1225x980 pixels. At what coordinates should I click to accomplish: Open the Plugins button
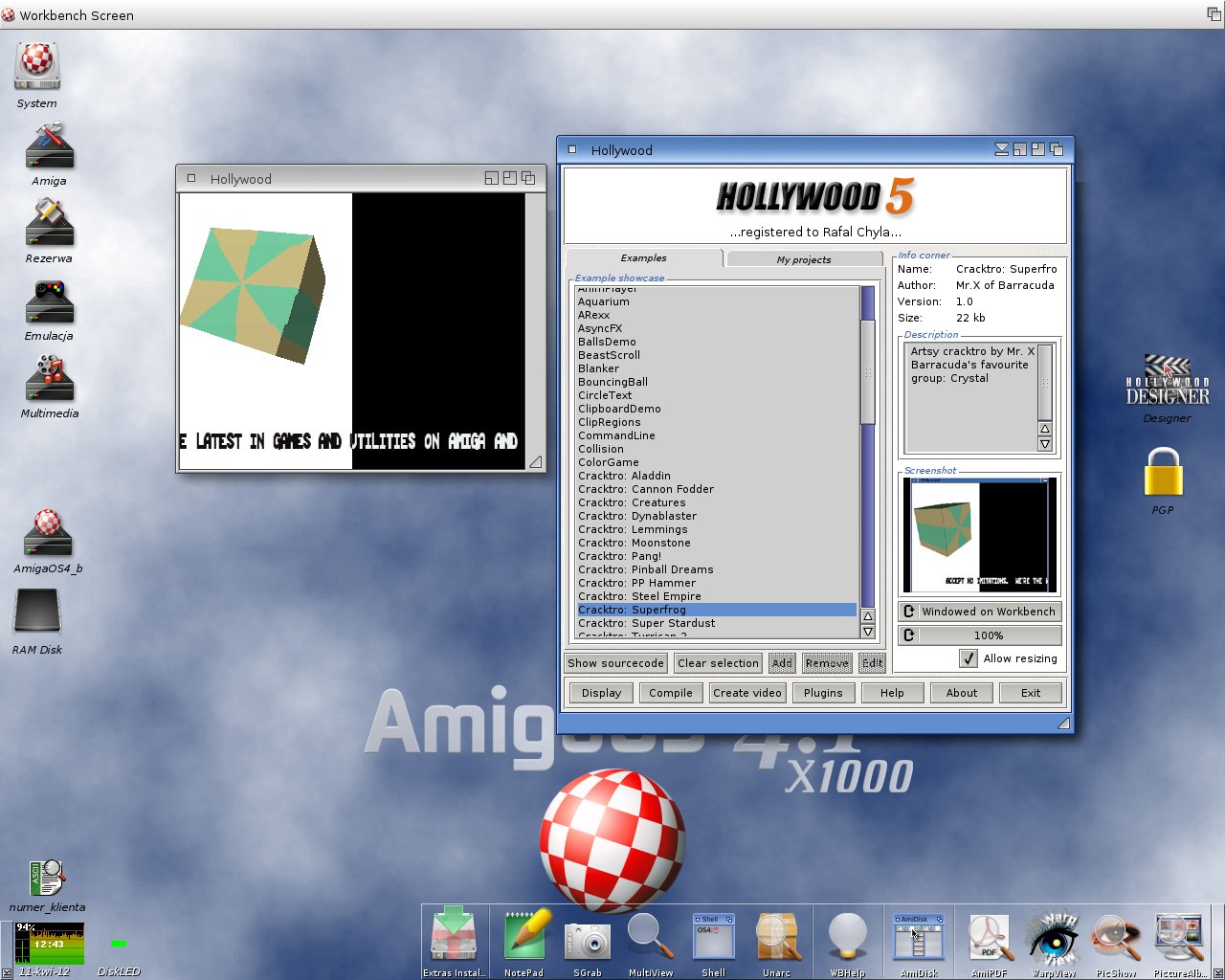(824, 693)
